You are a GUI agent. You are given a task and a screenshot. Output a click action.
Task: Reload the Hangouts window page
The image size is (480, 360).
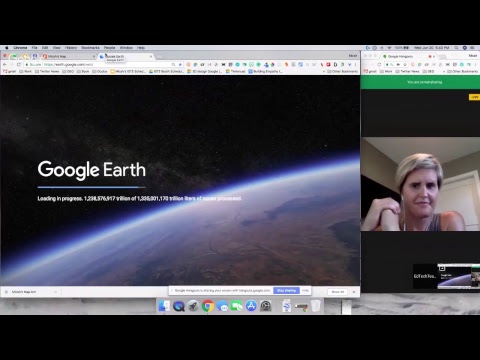pyautogui.click(x=379, y=64)
